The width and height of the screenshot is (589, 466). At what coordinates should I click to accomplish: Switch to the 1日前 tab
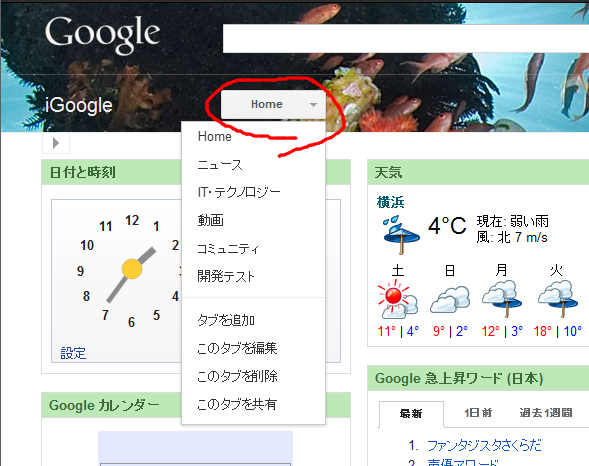(478, 413)
